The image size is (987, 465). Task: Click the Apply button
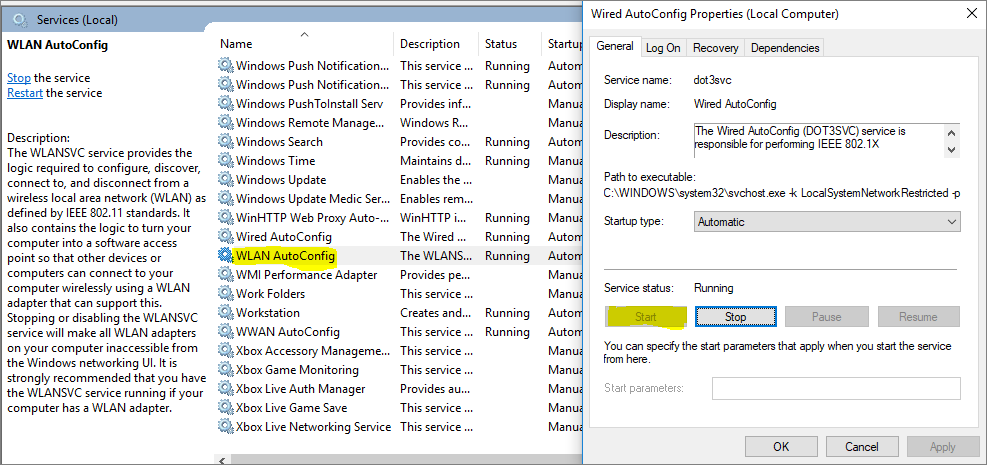point(942,447)
